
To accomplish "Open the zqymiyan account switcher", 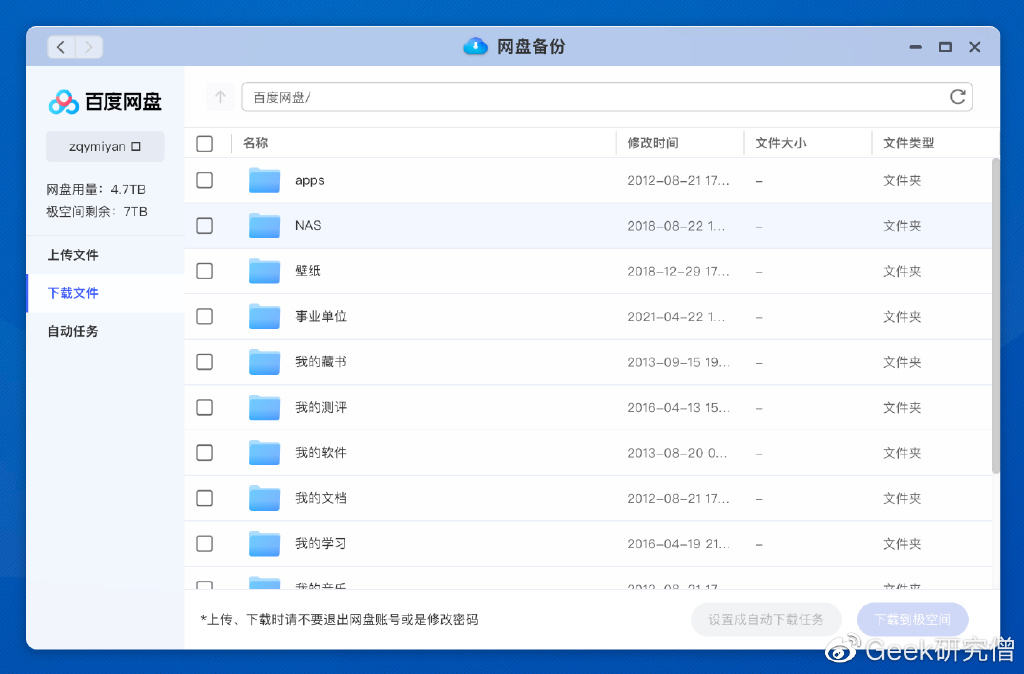I will pos(105,146).
